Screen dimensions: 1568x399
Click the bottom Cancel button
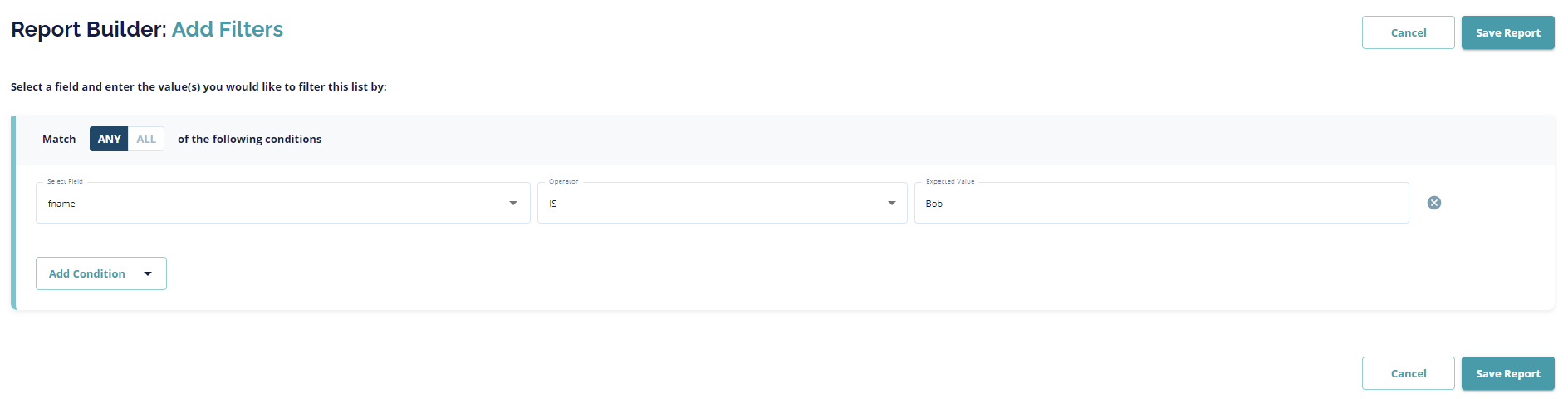click(1408, 373)
